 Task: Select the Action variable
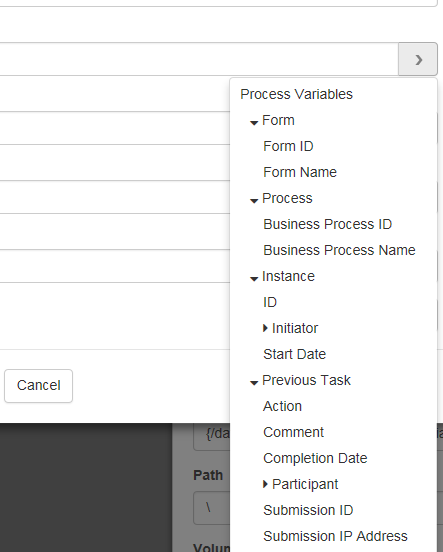[282, 406]
